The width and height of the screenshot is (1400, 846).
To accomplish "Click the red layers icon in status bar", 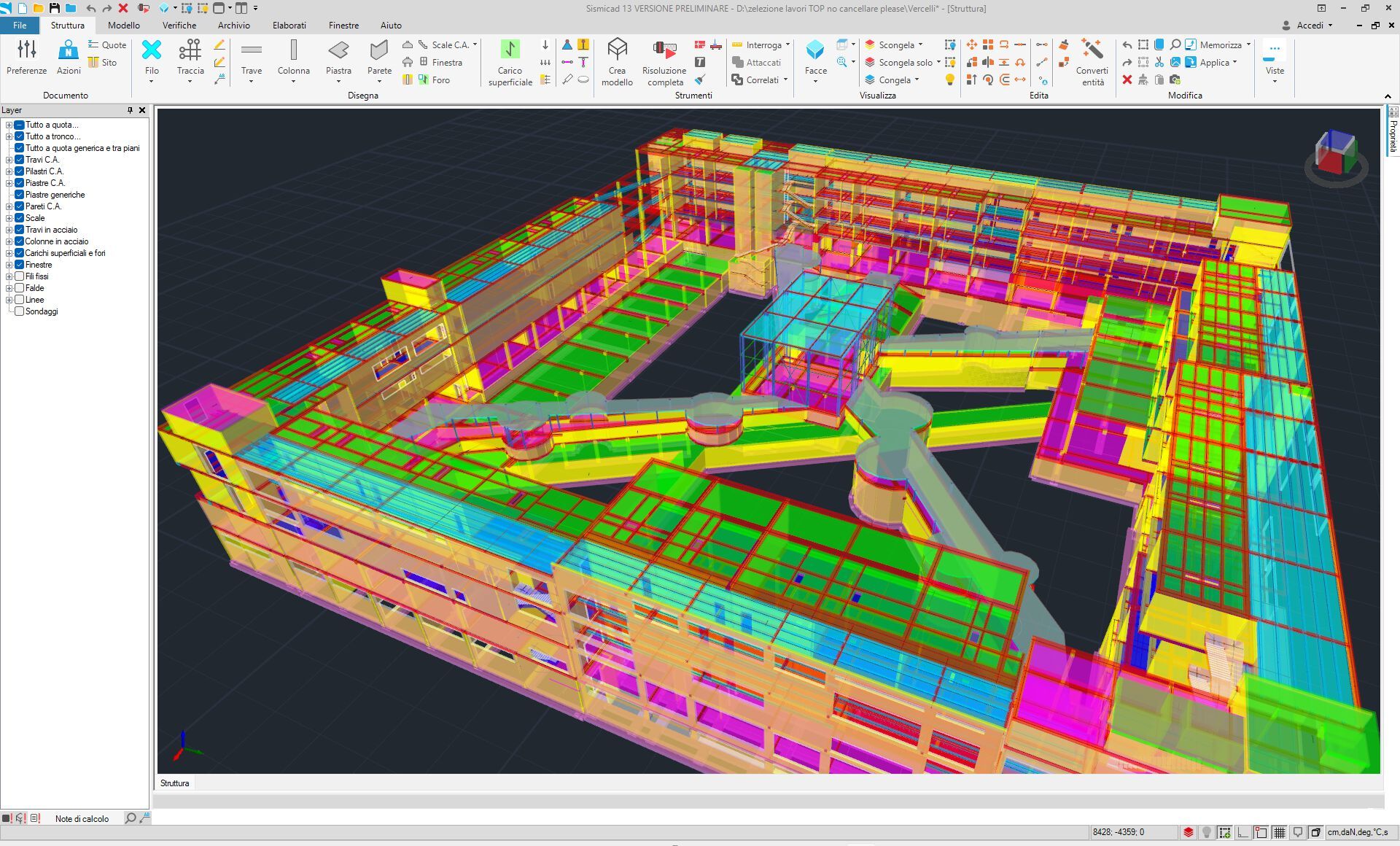I will pos(1188,832).
